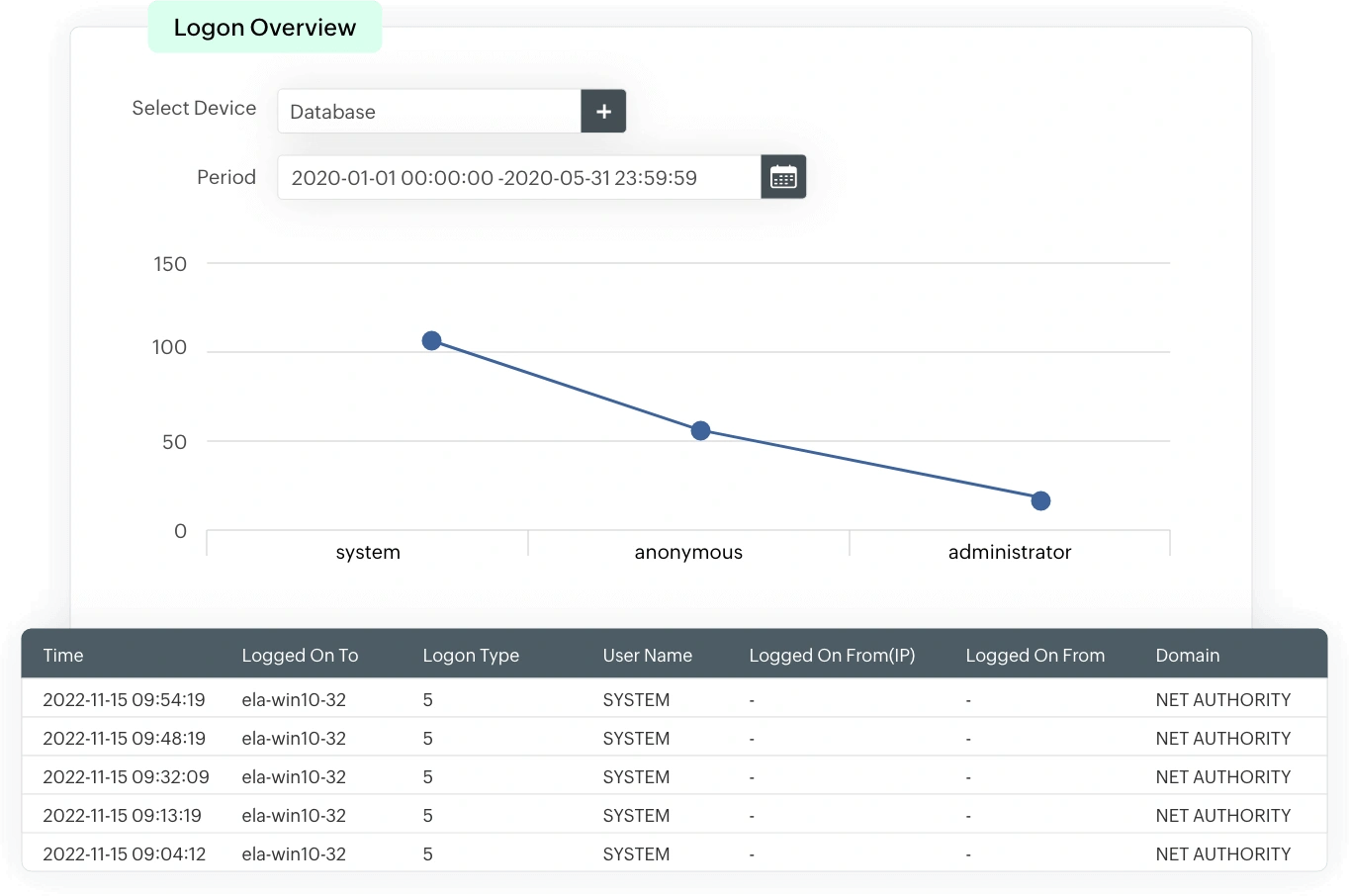
Task: Select the Logon Overview tab label
Action: pyautogui.click(x=265, y=28)
